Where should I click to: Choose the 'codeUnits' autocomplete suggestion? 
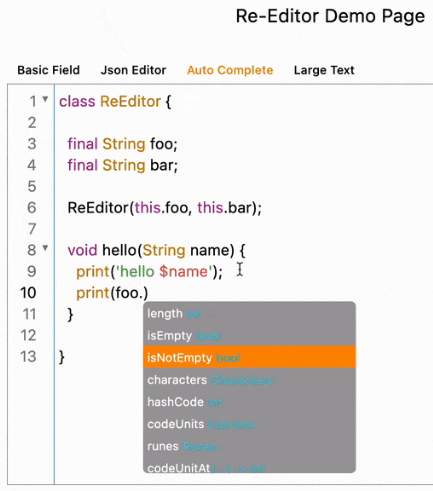[249, 424]
